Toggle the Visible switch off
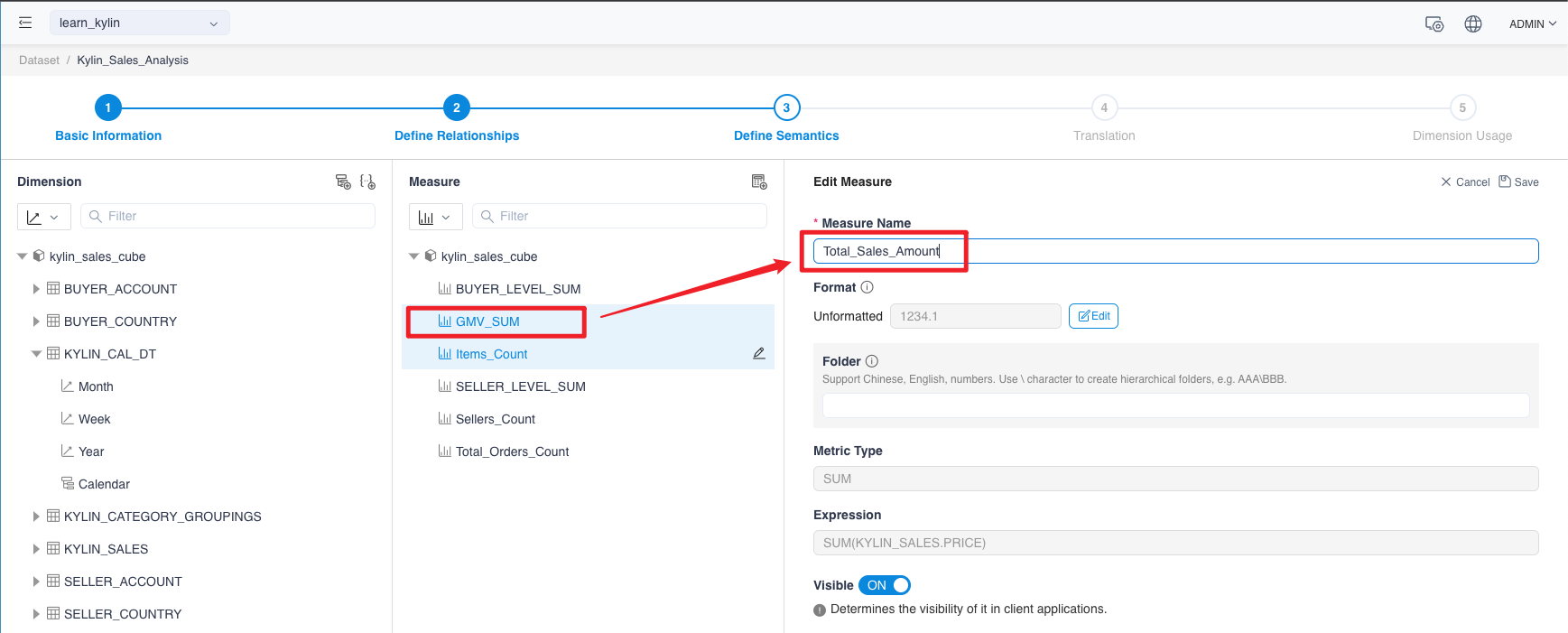The width and height of the screenshot is (1568, 633). point(885,585)
